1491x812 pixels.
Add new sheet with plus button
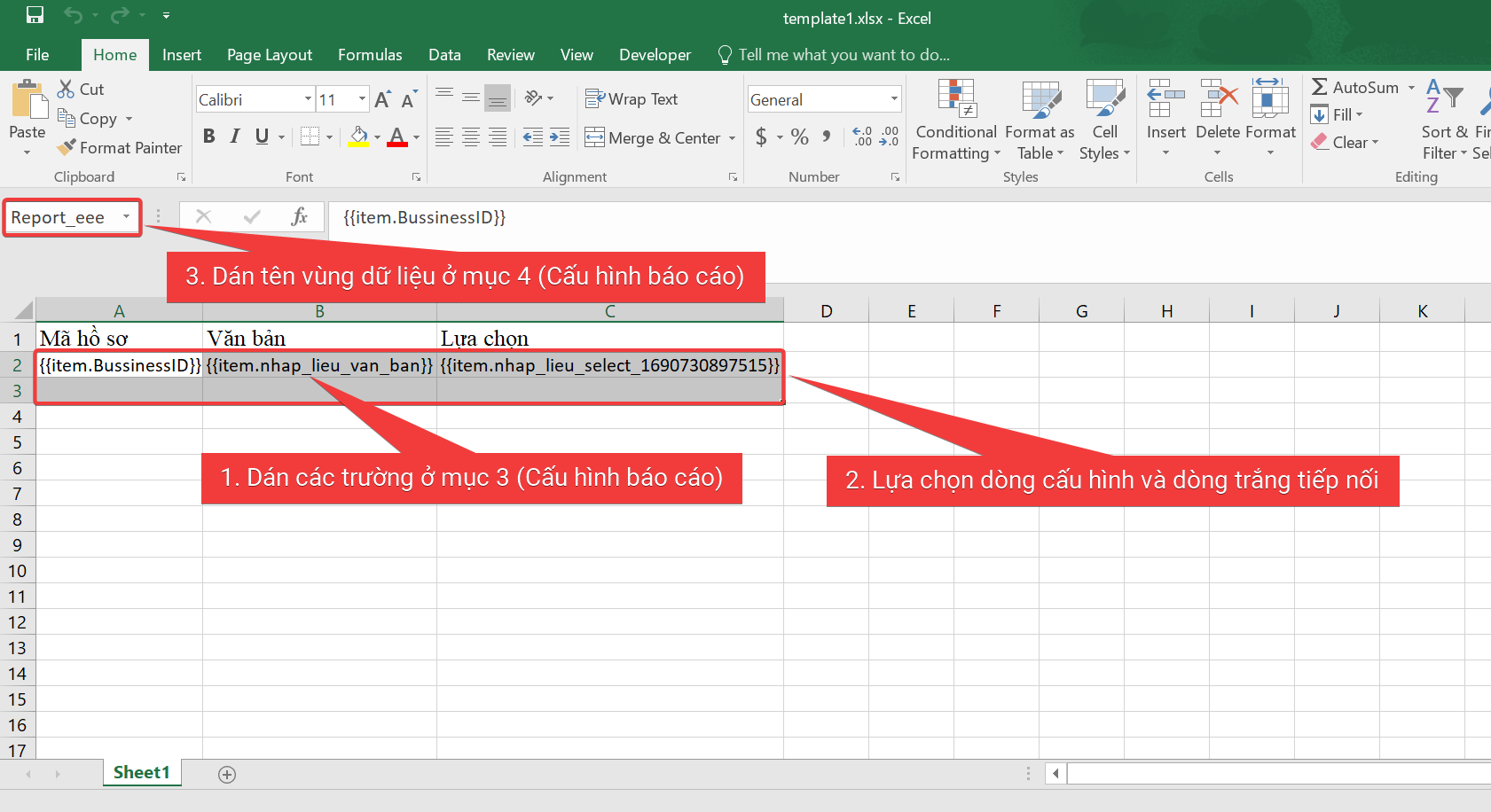pos(227,775)
